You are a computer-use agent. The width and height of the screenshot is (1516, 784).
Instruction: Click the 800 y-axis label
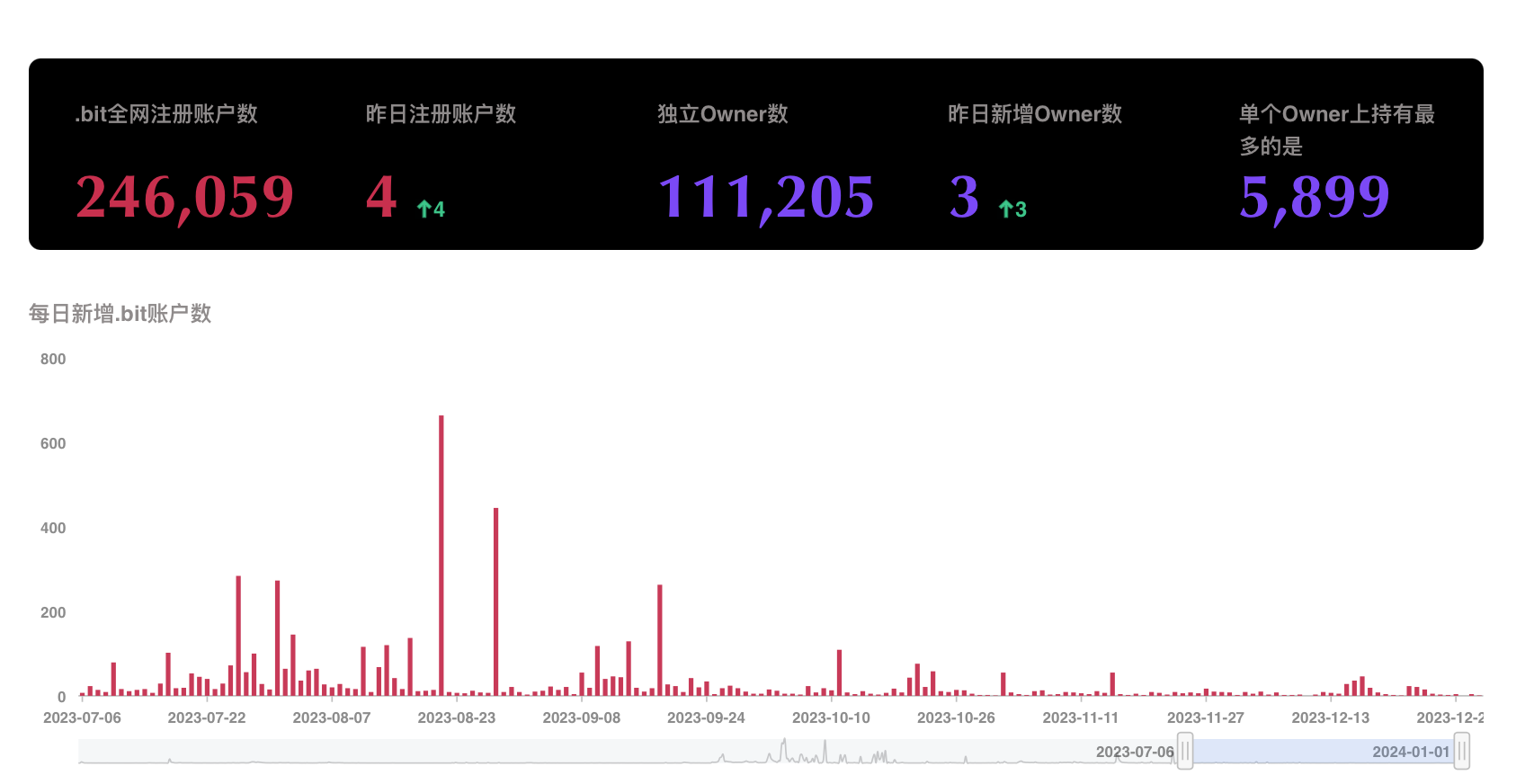point(53,359)
